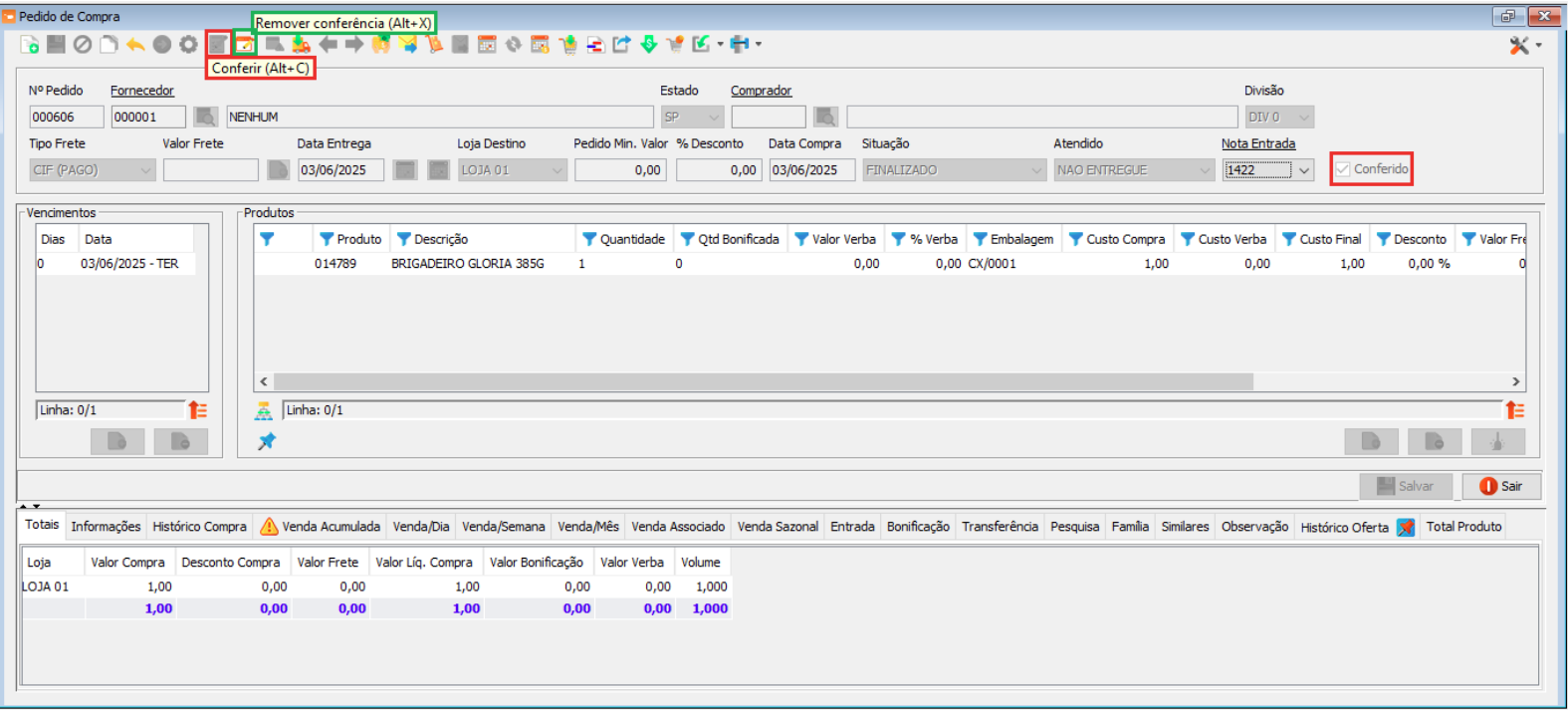The image size is (1568, 710).
Task: Click the products grid horizontal scrollbar
Action: pos(763,381)
